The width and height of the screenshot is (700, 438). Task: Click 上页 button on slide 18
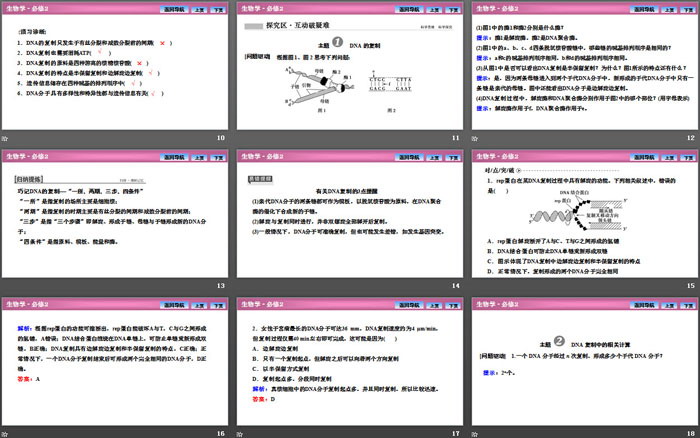(x=669, y=305)
